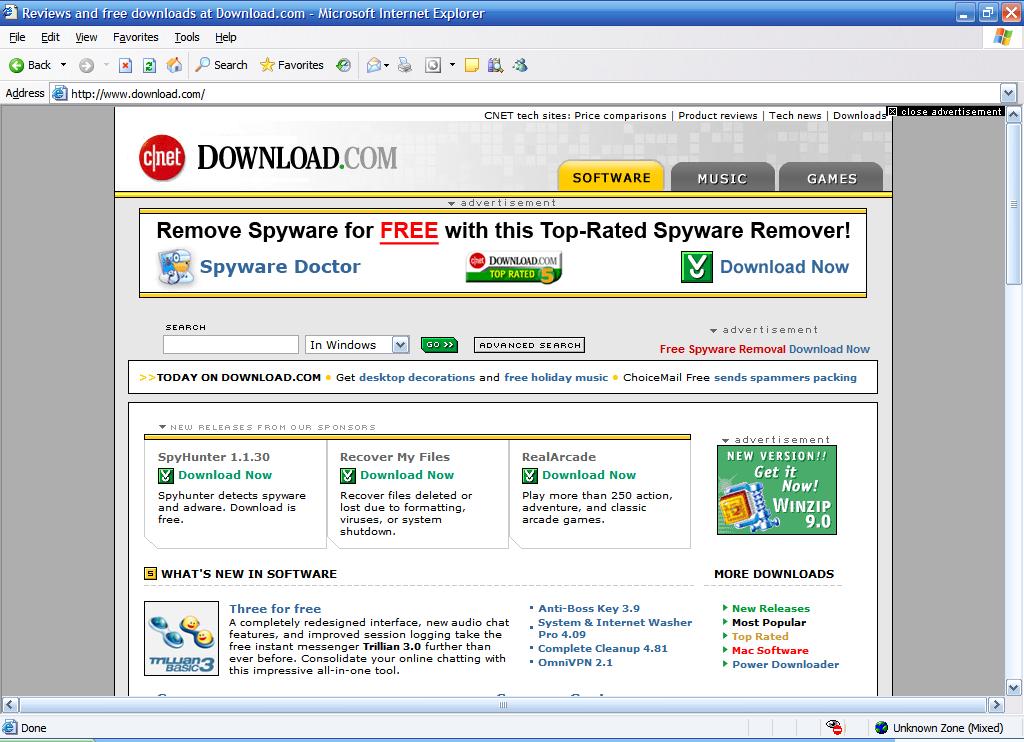This screenshot has height=742, width=1024.
Task: Open the Edit button dropdown arrow
Action: [452, 65]
